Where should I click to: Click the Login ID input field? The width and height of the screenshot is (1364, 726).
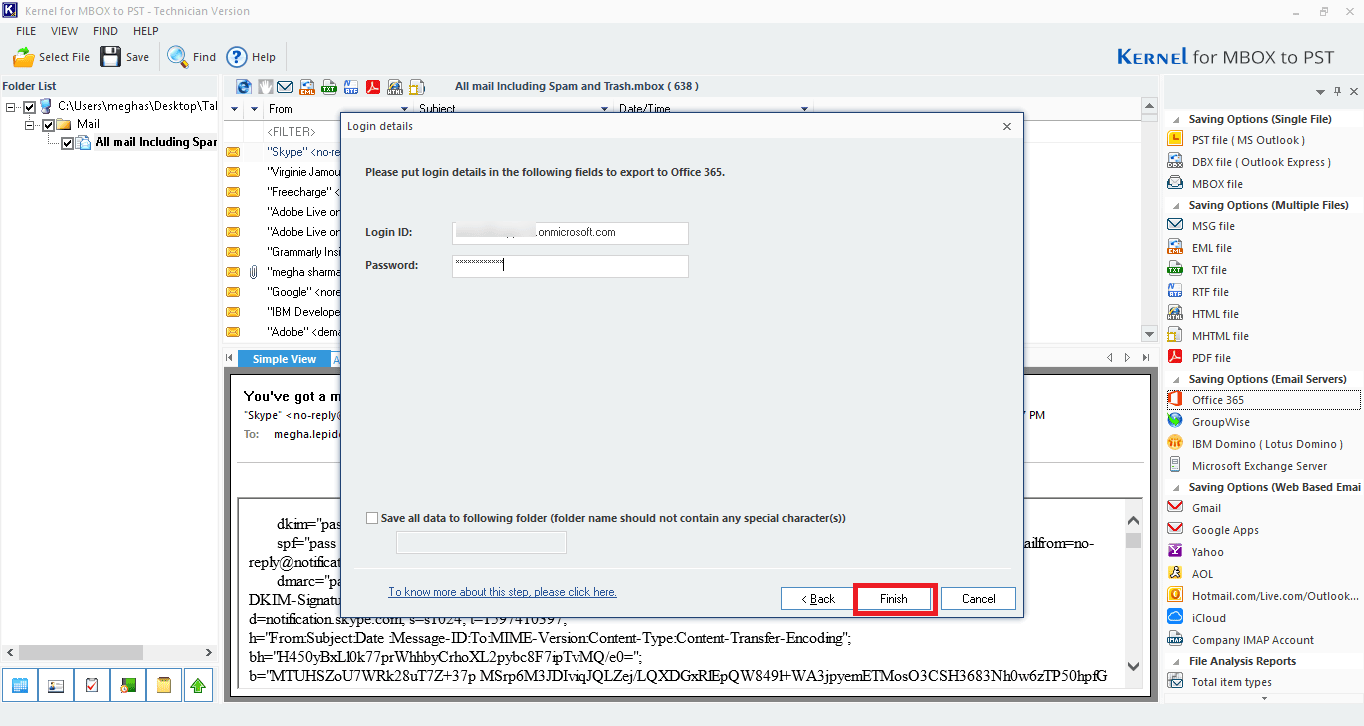coord(570,232)
